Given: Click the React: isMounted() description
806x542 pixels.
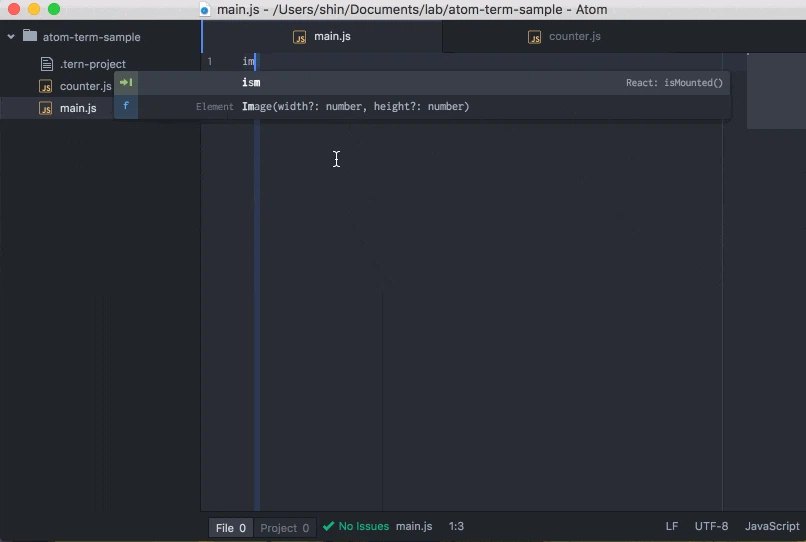Looking at the screenshot, I should coord(674,83).
